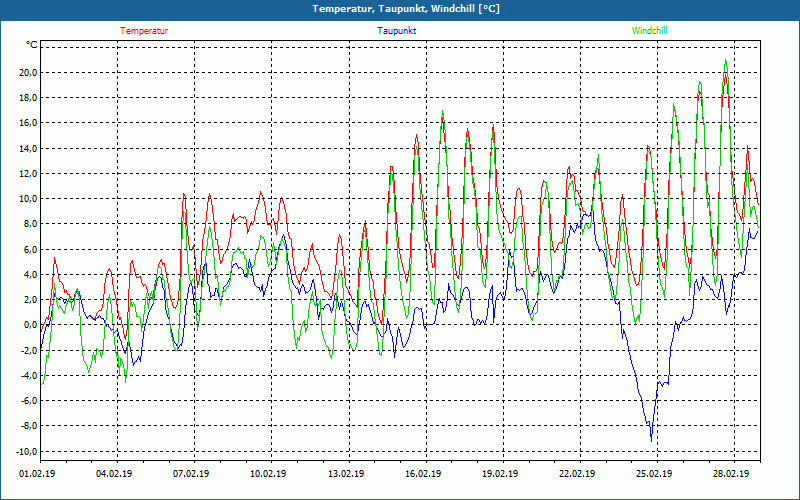Viewport: 800px width, 500px height.
Task: Click the 2,0 y-axis value
Action: pos(30,299)
